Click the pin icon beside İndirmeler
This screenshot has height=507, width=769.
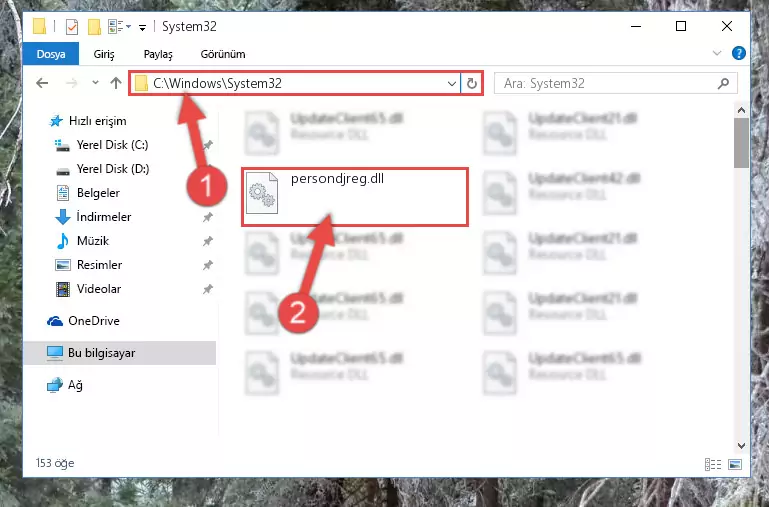(207, 217)
